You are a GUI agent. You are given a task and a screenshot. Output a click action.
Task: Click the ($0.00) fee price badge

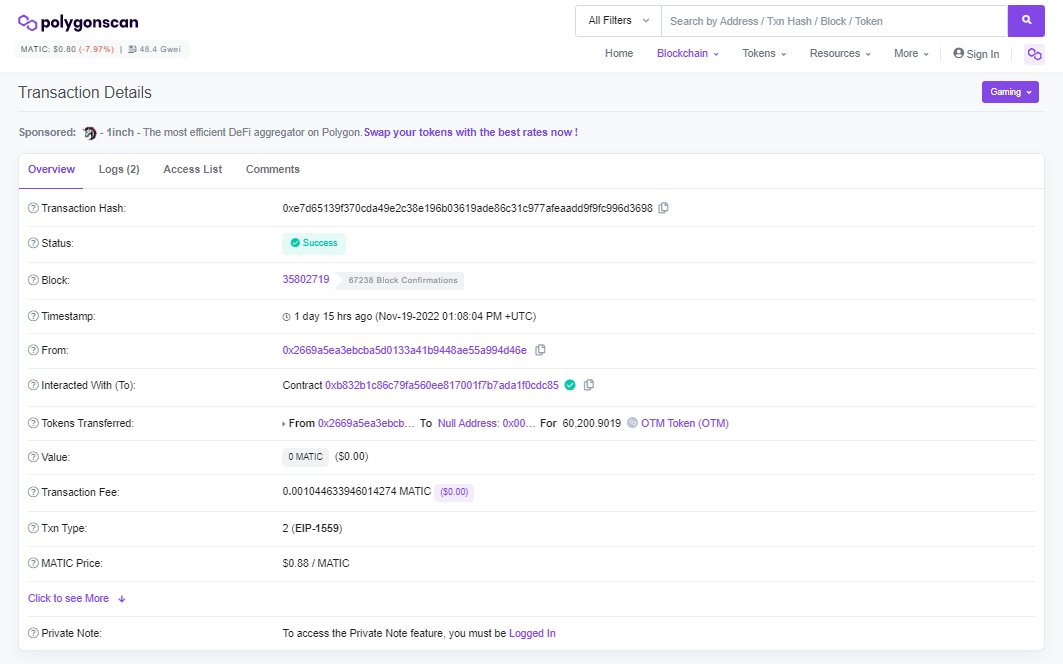click(x=454, y=492)
